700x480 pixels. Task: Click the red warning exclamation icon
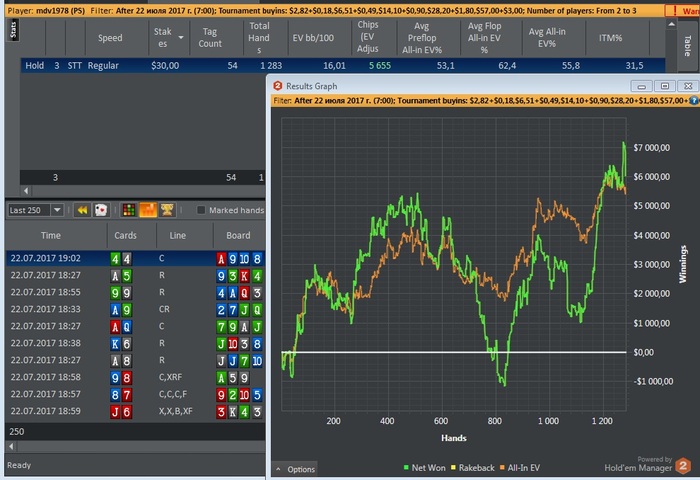point(675,10)
